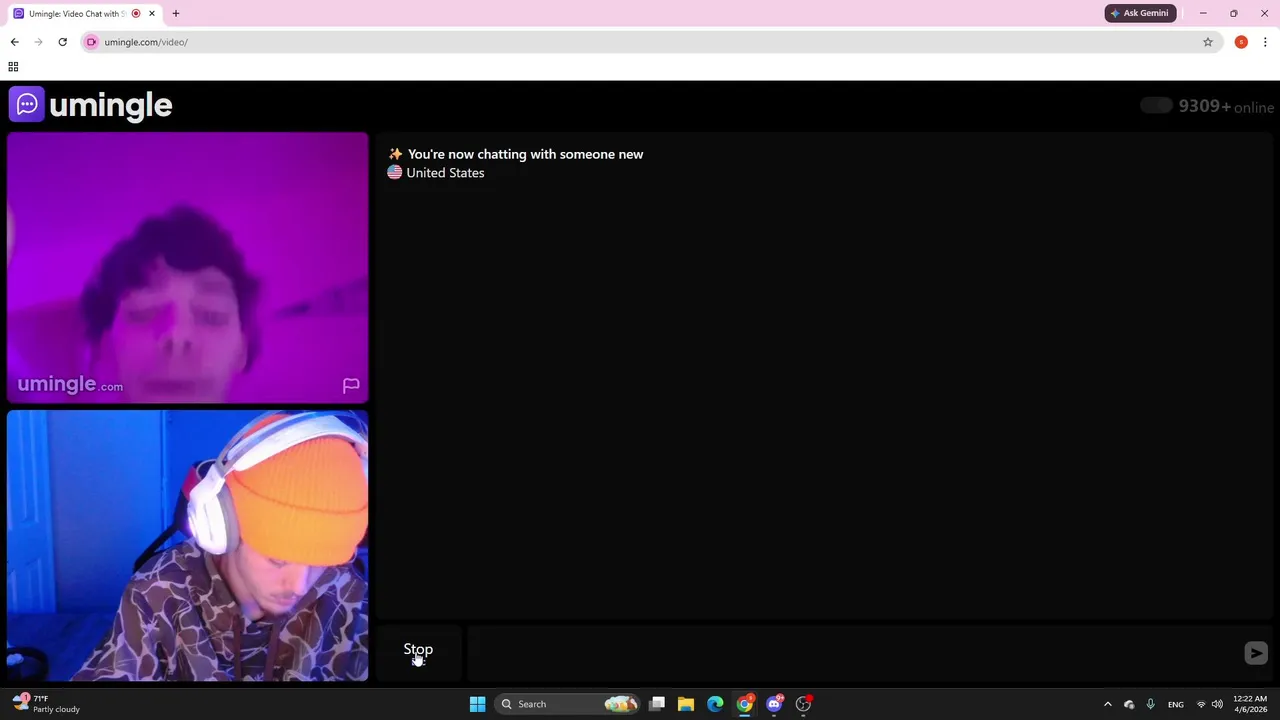Image resolution: width=1280 pixels, height=720 pixels.
Task: Go forward with the browser forward arrow
Action: (x=38, y=42)
